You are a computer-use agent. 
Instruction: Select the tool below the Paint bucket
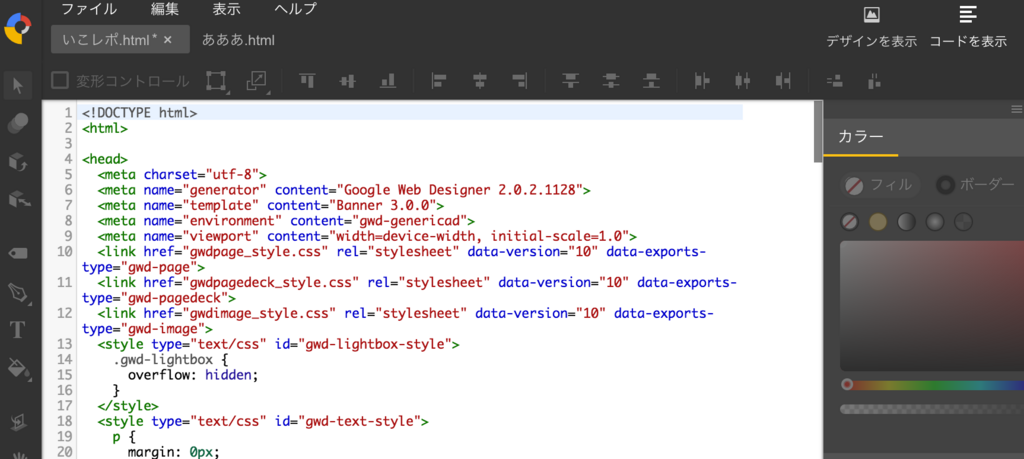click(18, 422)
